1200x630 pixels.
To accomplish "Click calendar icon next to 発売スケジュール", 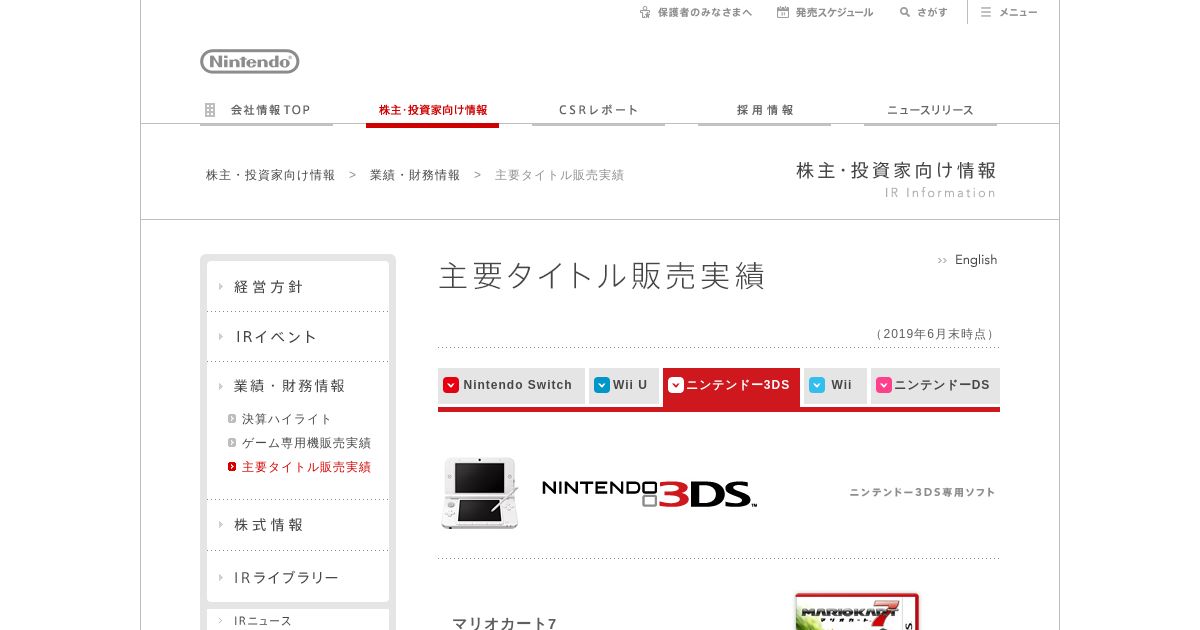I will 783,12.
